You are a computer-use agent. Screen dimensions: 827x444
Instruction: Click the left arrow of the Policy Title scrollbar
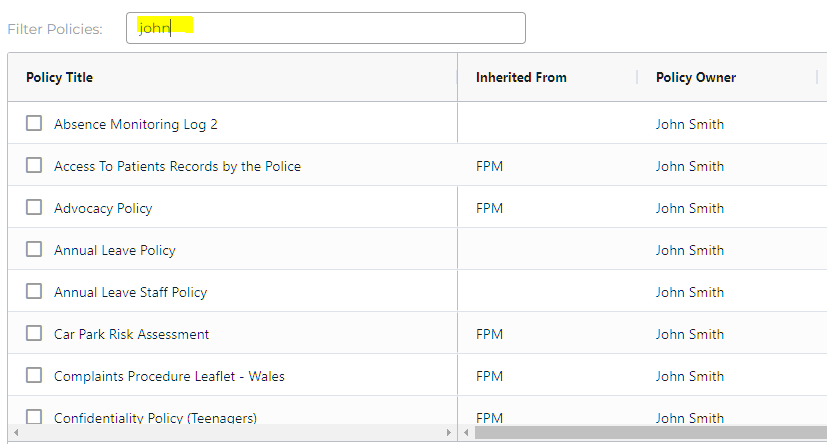15,432
